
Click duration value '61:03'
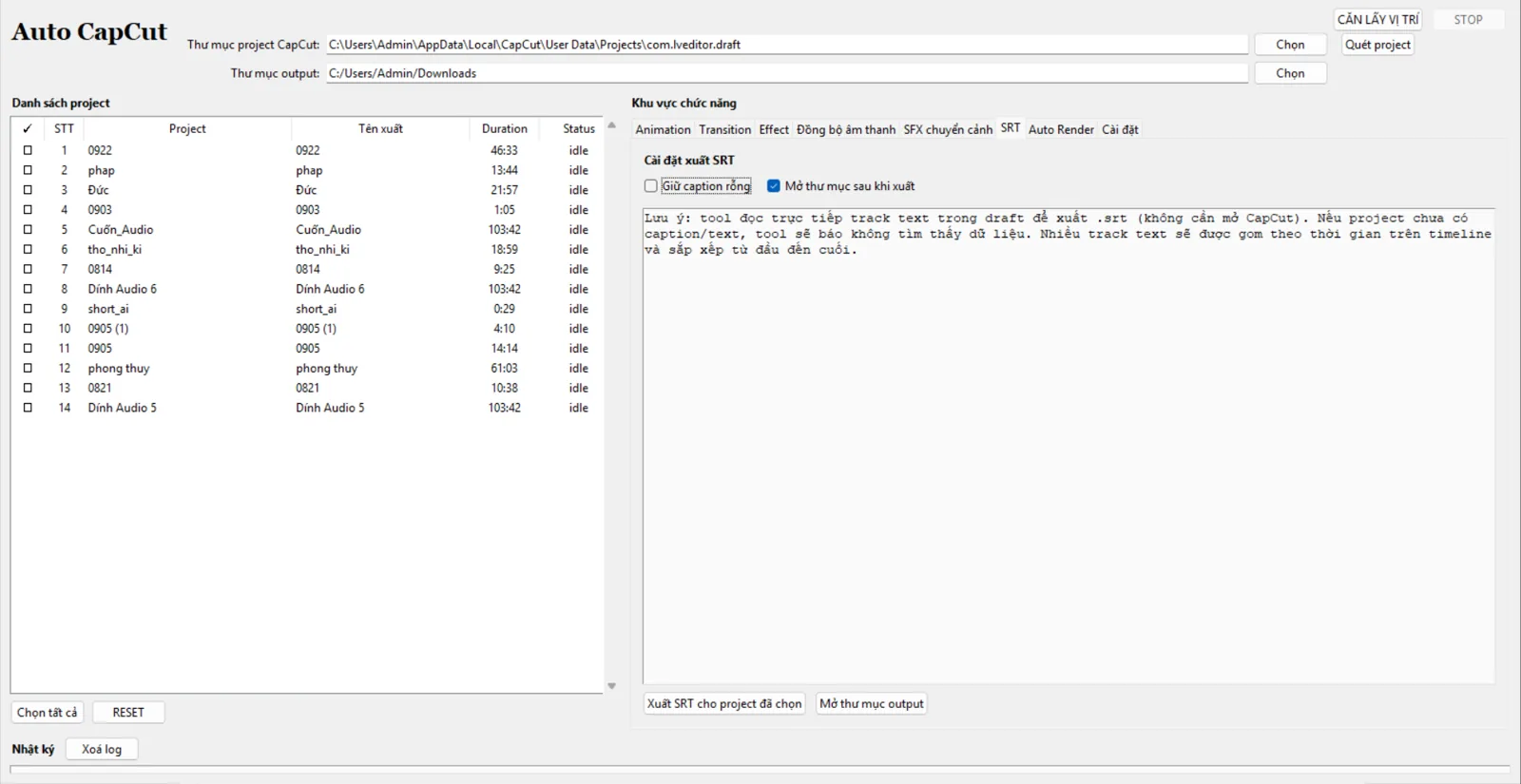[x=504, y=368]
